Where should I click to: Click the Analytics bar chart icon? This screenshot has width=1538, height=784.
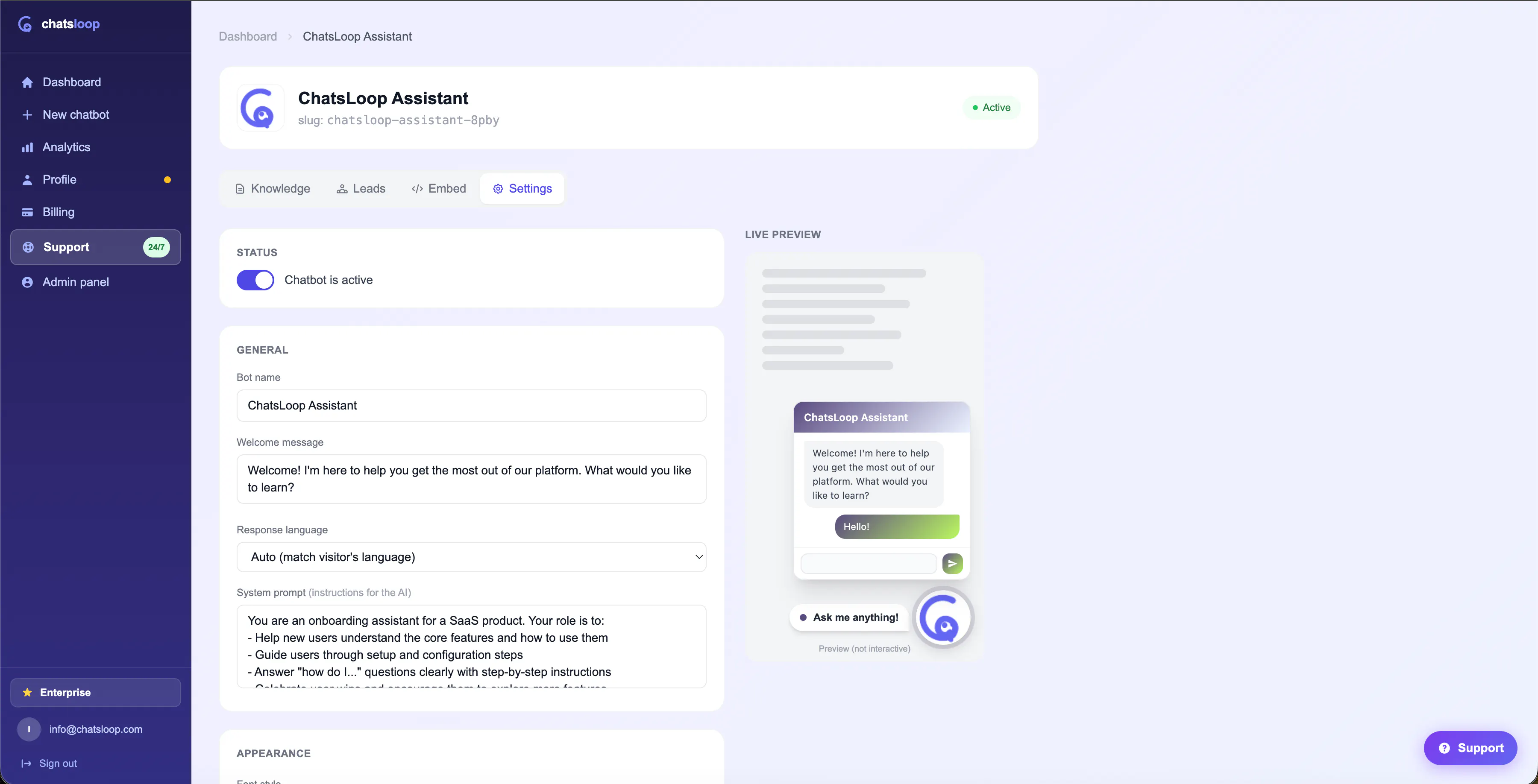(27, 147)
